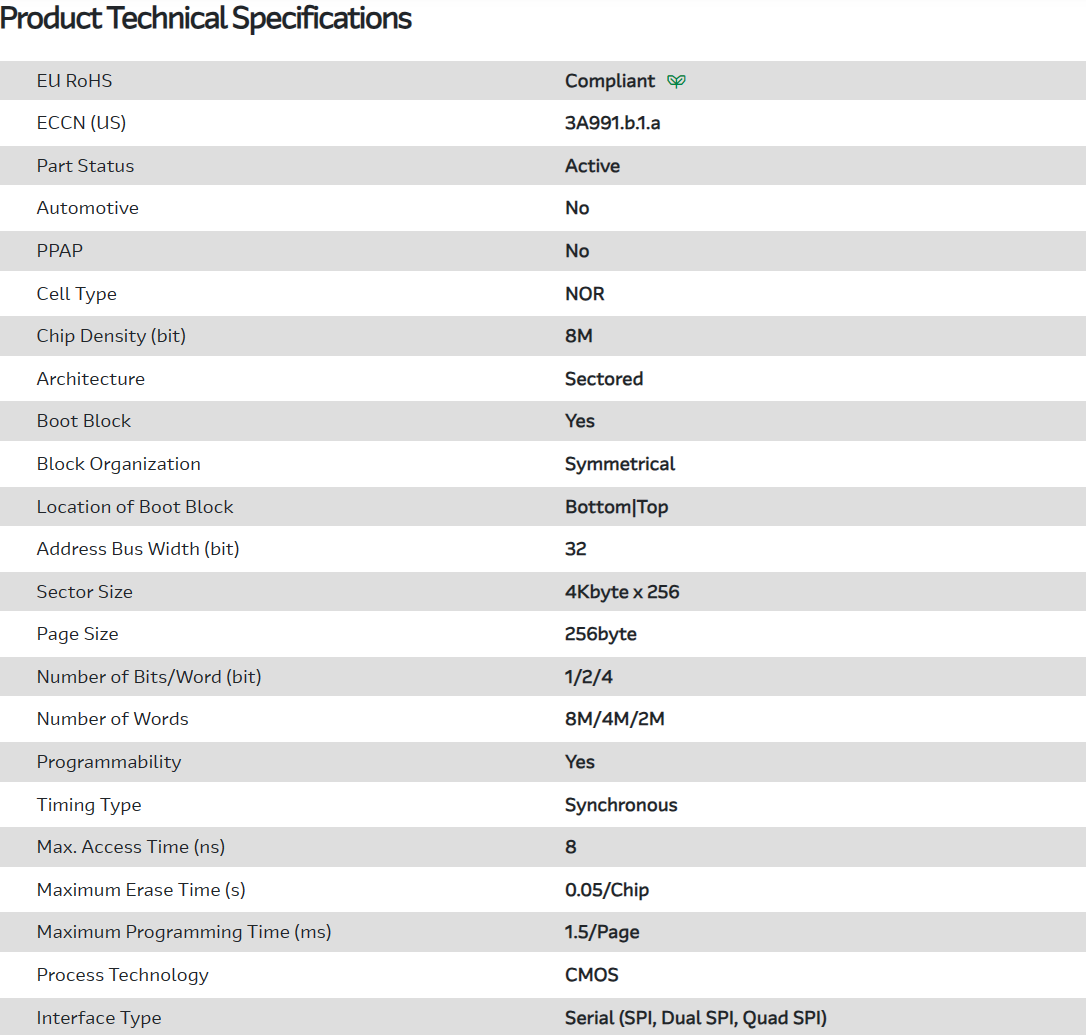1086x1035 pixels.
Task: Select the Architecture value Sectored
Action: pyautogui.click(x=604, y=379)
